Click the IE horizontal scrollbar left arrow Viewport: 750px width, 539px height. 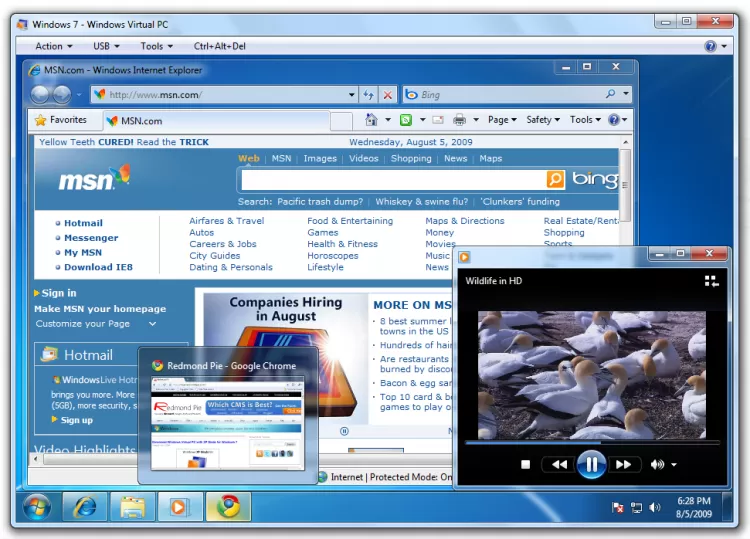36,459
